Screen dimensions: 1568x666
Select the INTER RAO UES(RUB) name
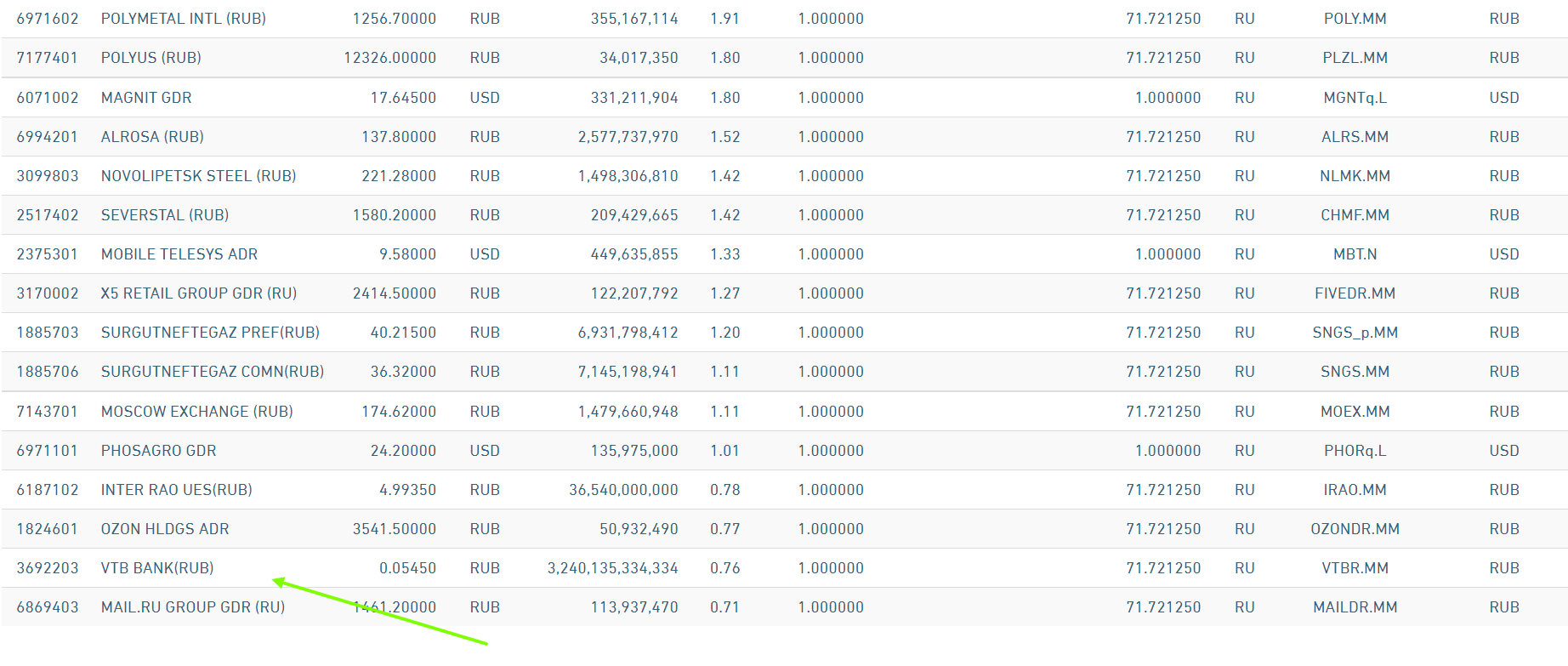pyautogui.click(x=177, y=490)
